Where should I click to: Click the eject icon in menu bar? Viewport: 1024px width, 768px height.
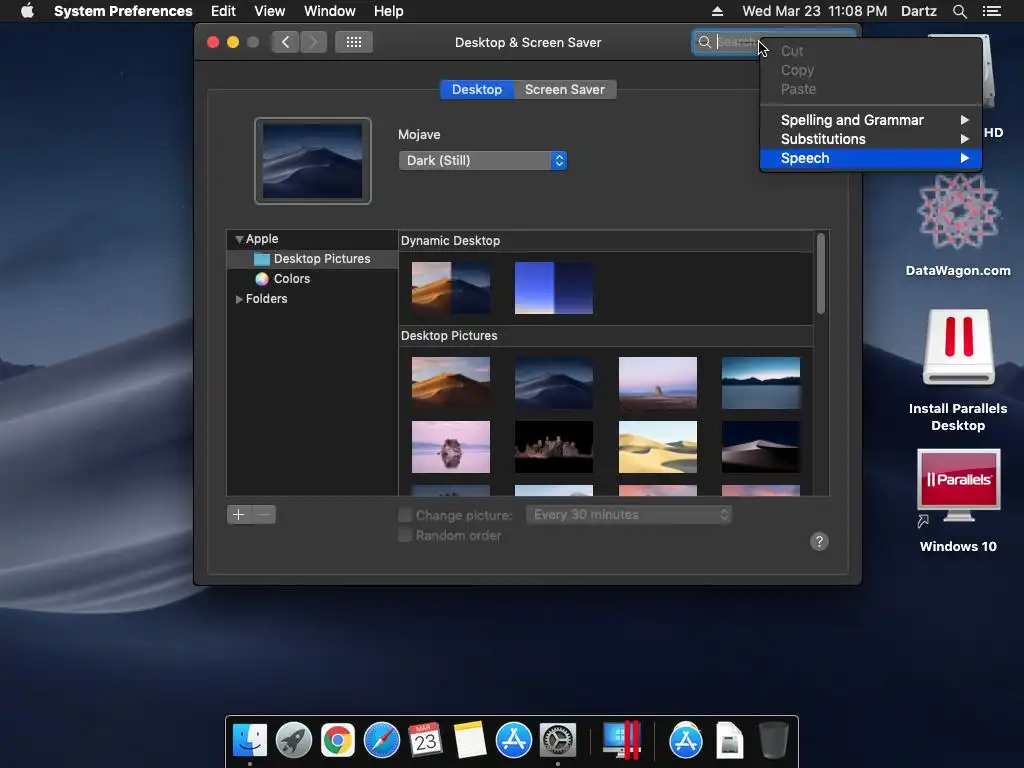pos(717,11)
